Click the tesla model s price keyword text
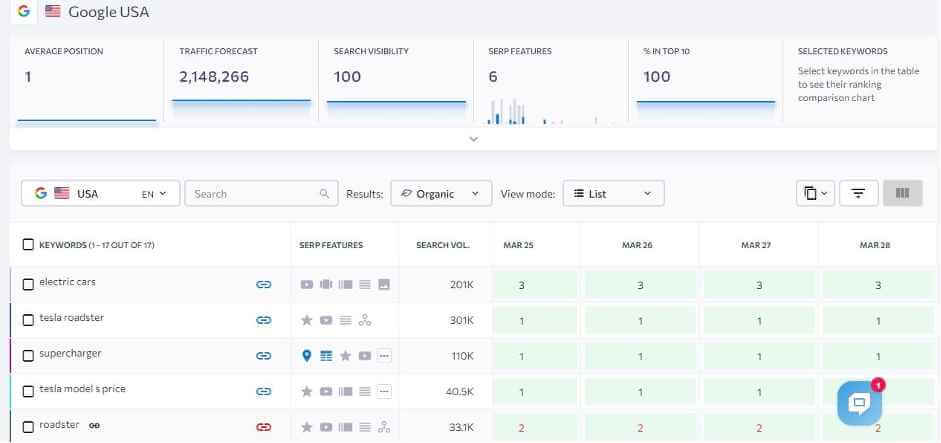Screen dimensions: 941x443 pos(82,388)
